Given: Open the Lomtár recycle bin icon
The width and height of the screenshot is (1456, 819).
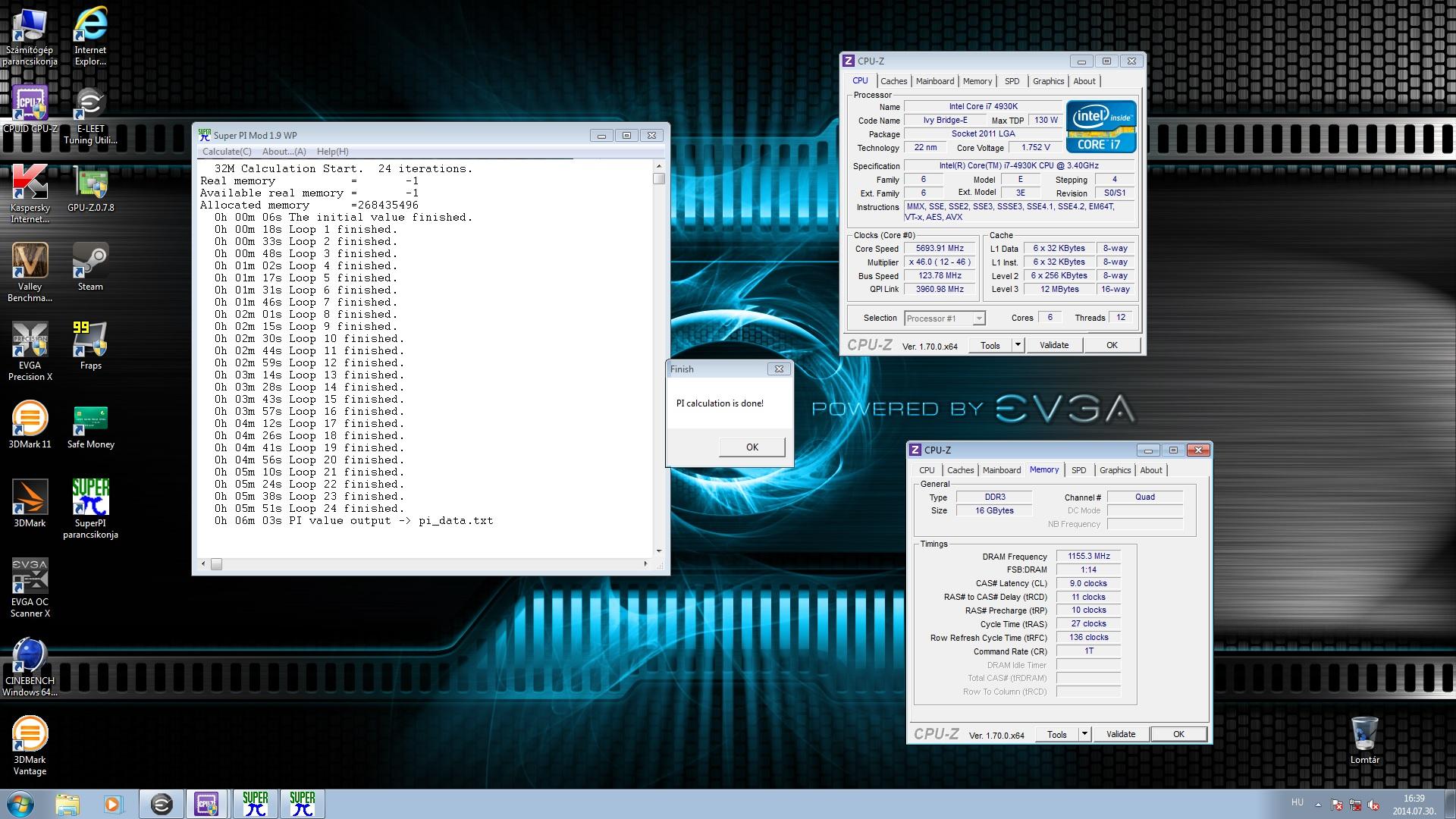Looking at the screenshot, I should click(x=1364, y=740).
